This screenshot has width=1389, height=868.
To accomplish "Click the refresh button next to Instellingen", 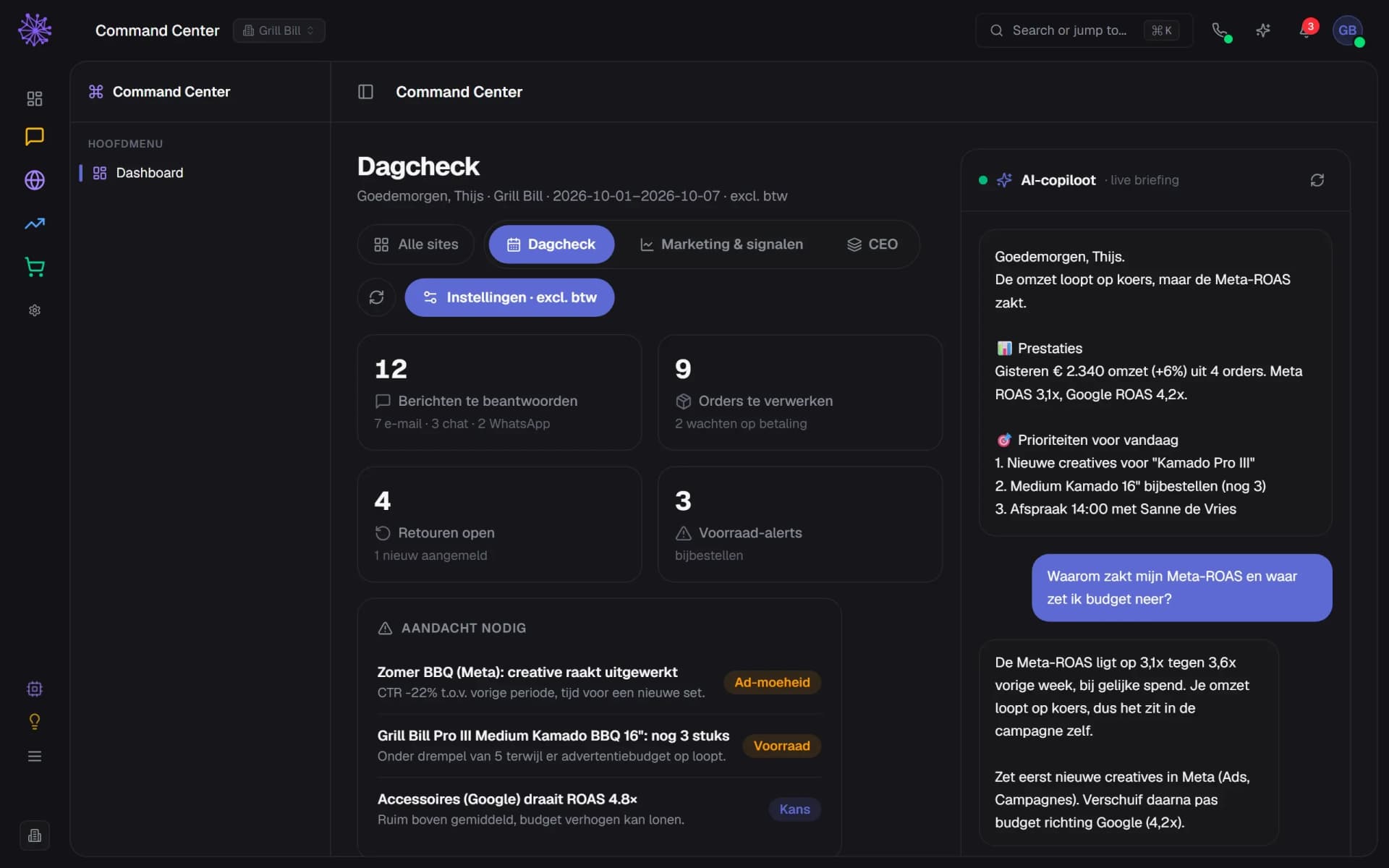I will (376, 297).
